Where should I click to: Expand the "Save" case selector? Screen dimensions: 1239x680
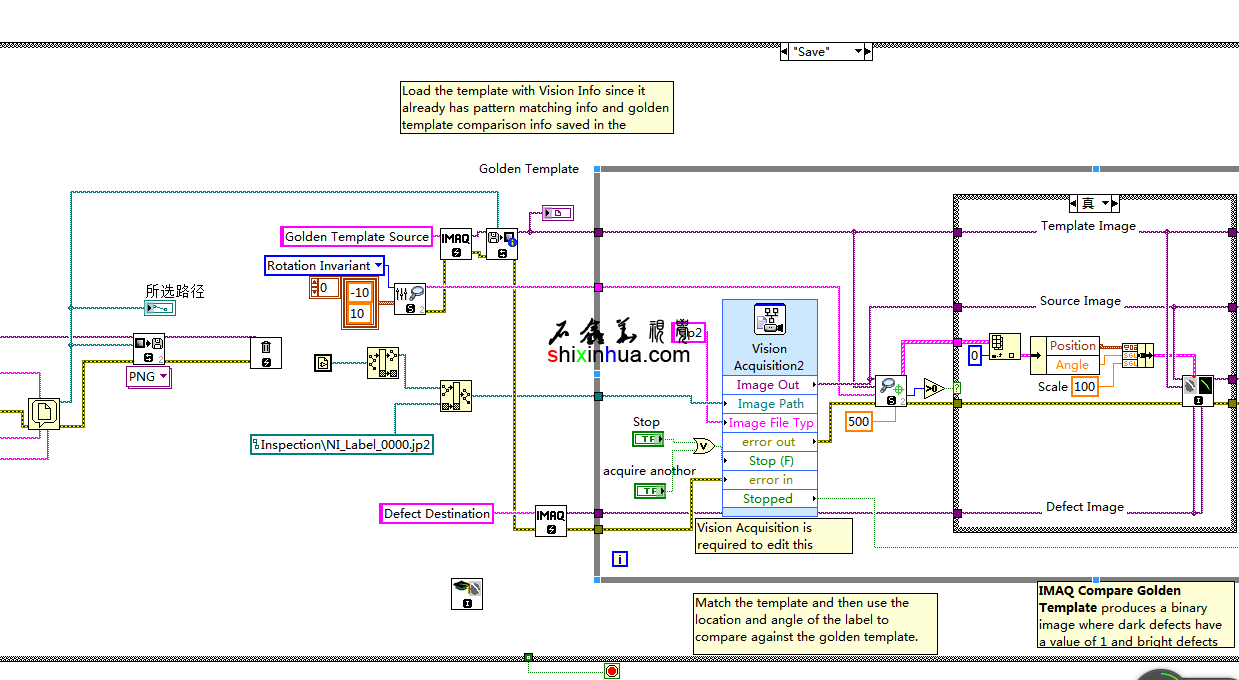[x=866, y=52]
